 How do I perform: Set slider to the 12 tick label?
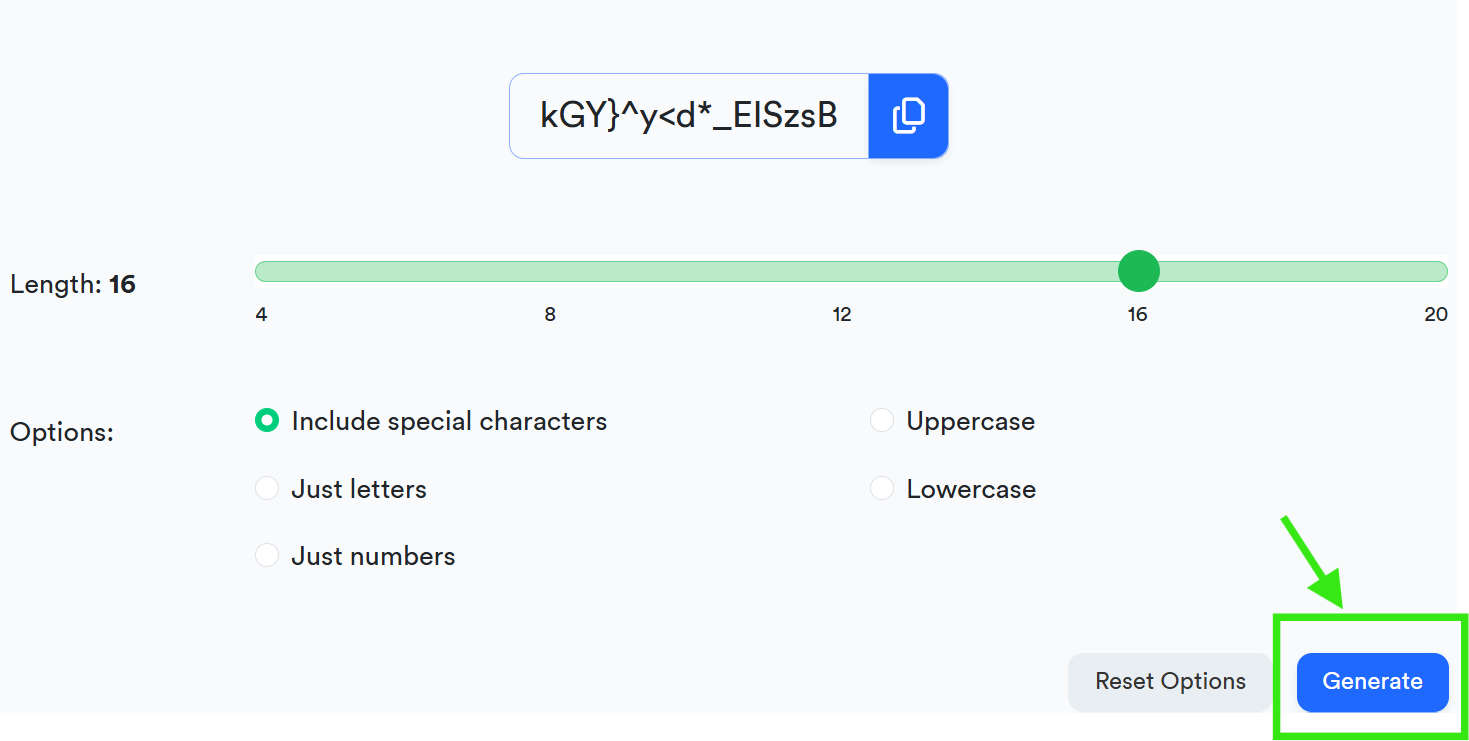[842, 315]
